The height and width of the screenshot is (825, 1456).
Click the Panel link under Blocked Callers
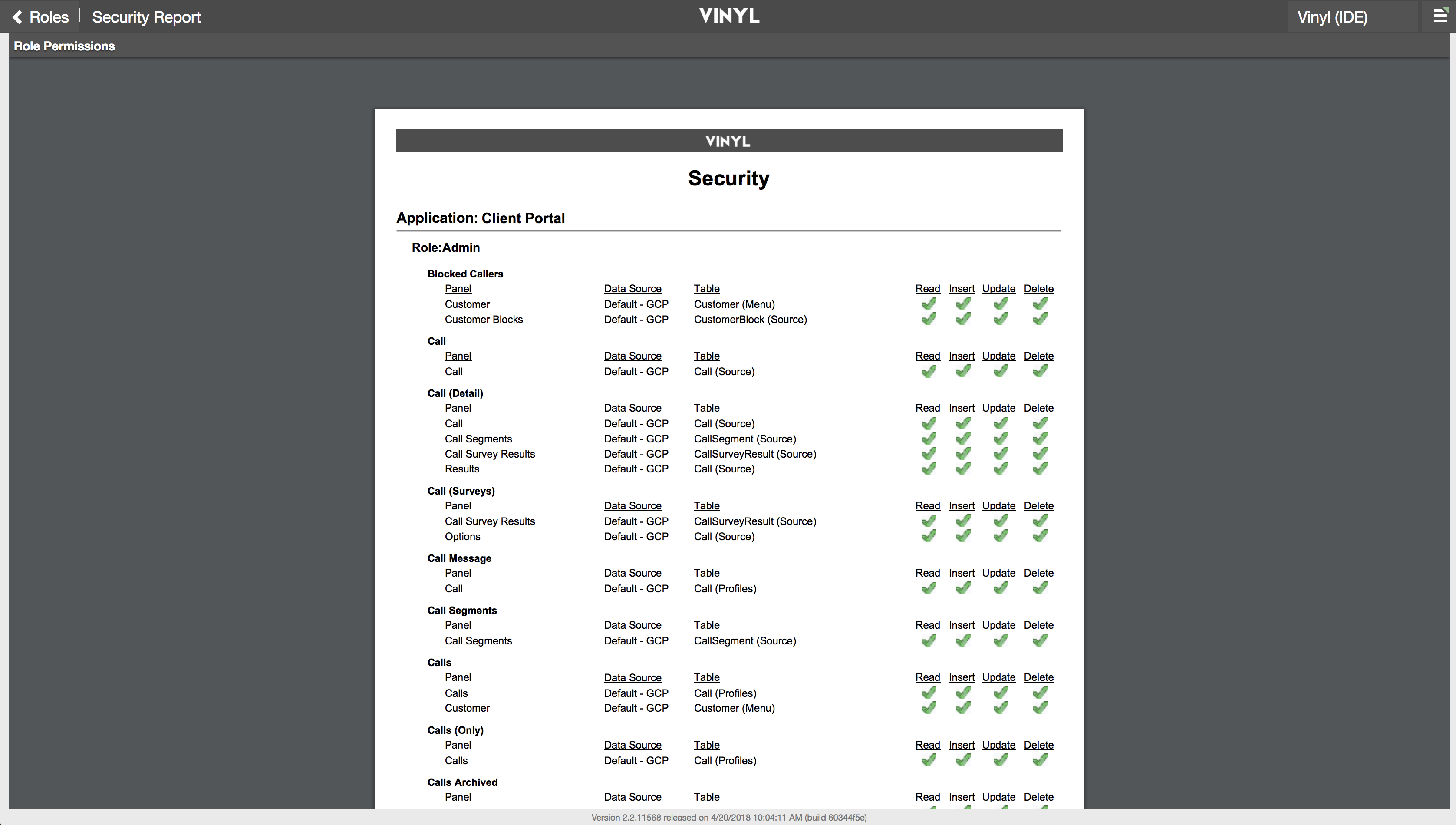[x=458, y=289]
